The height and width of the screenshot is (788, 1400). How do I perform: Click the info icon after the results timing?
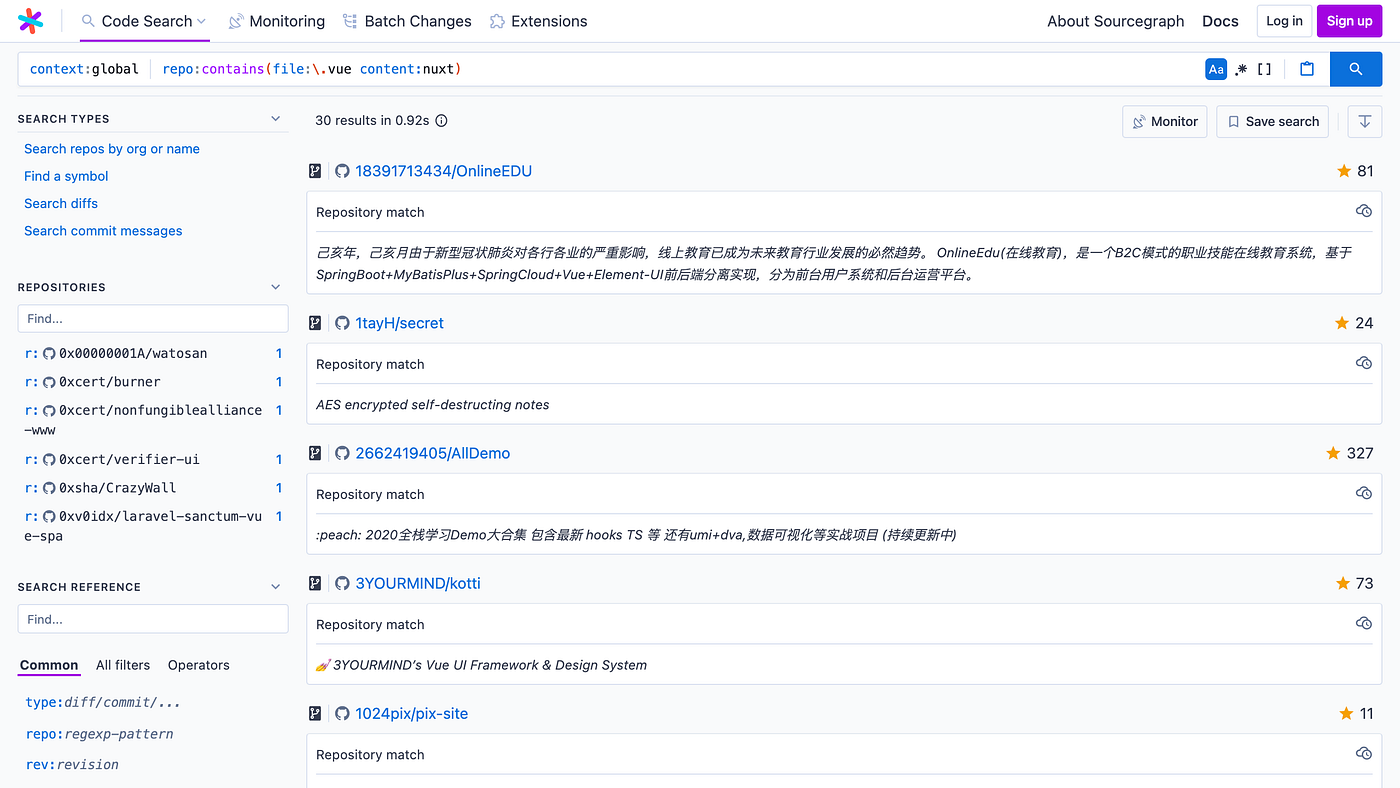click(440, 120)
